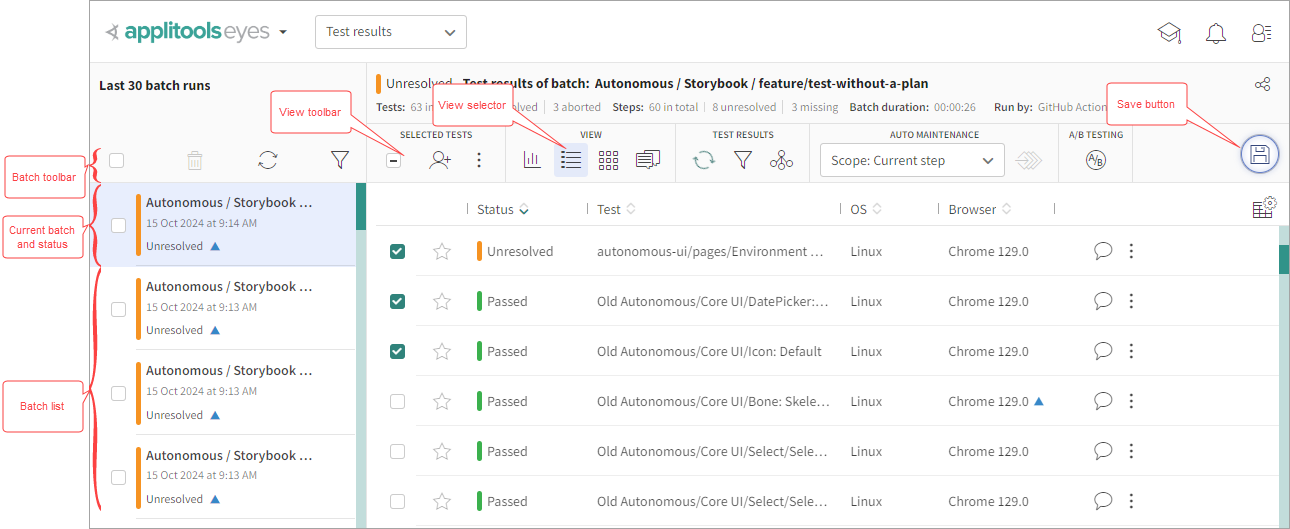
Task: Switch to the grid view icon
Action: click(609, 160)
